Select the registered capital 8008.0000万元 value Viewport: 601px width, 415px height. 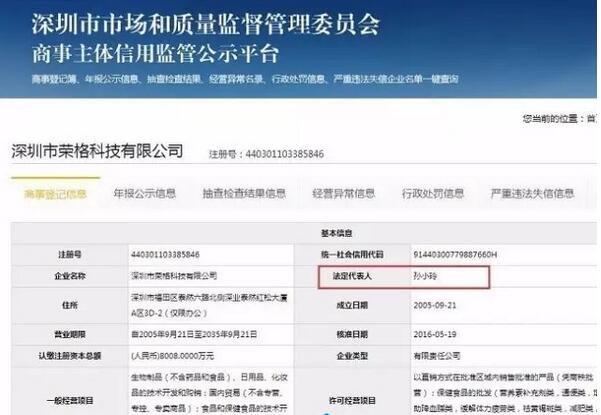[174, 355]
